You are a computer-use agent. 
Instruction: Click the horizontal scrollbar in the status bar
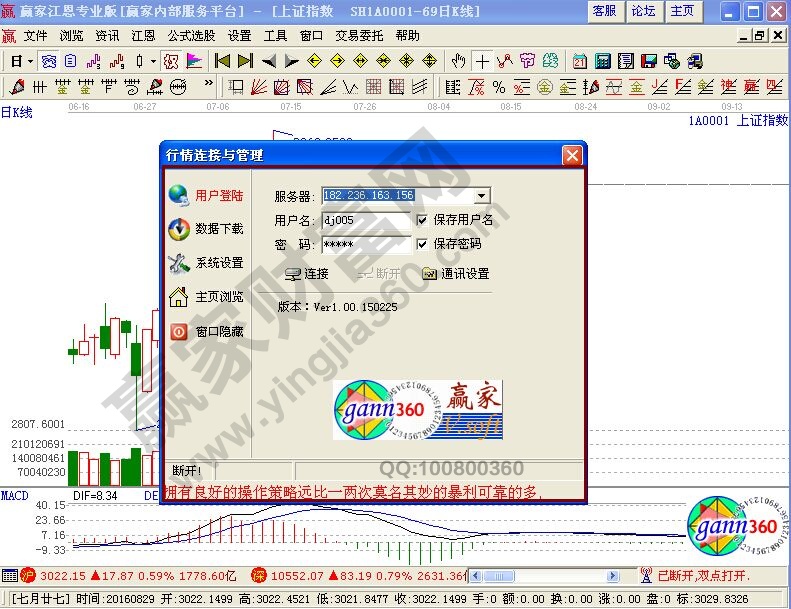click(x=540, y=576)
